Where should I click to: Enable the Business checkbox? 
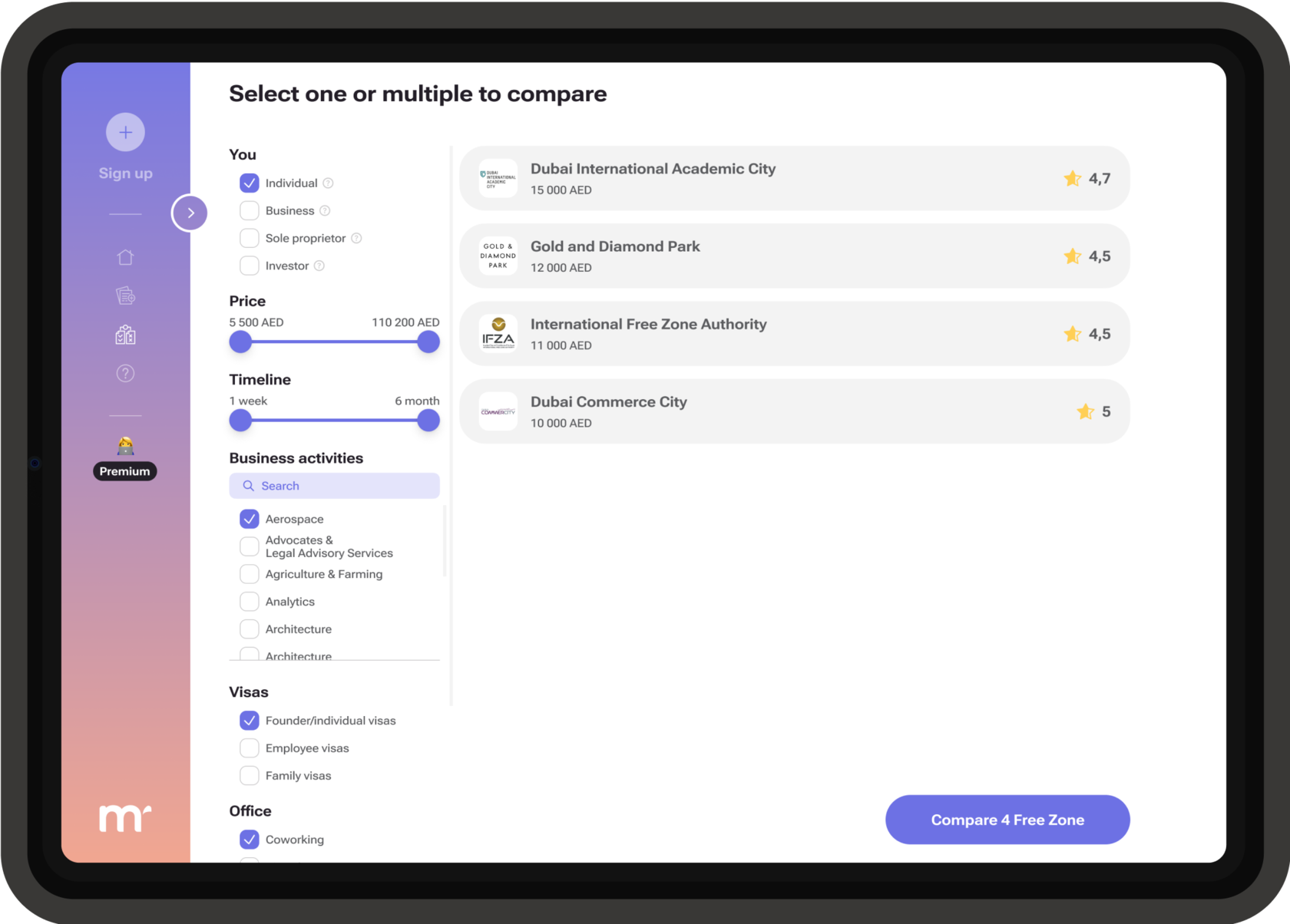[x=250, y=211]
